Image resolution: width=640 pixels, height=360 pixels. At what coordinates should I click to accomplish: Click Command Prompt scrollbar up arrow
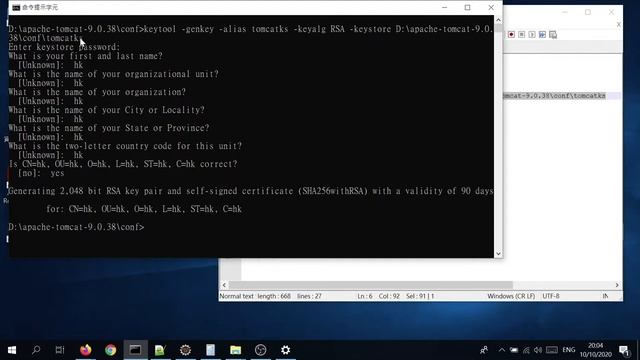coord(498,20)
